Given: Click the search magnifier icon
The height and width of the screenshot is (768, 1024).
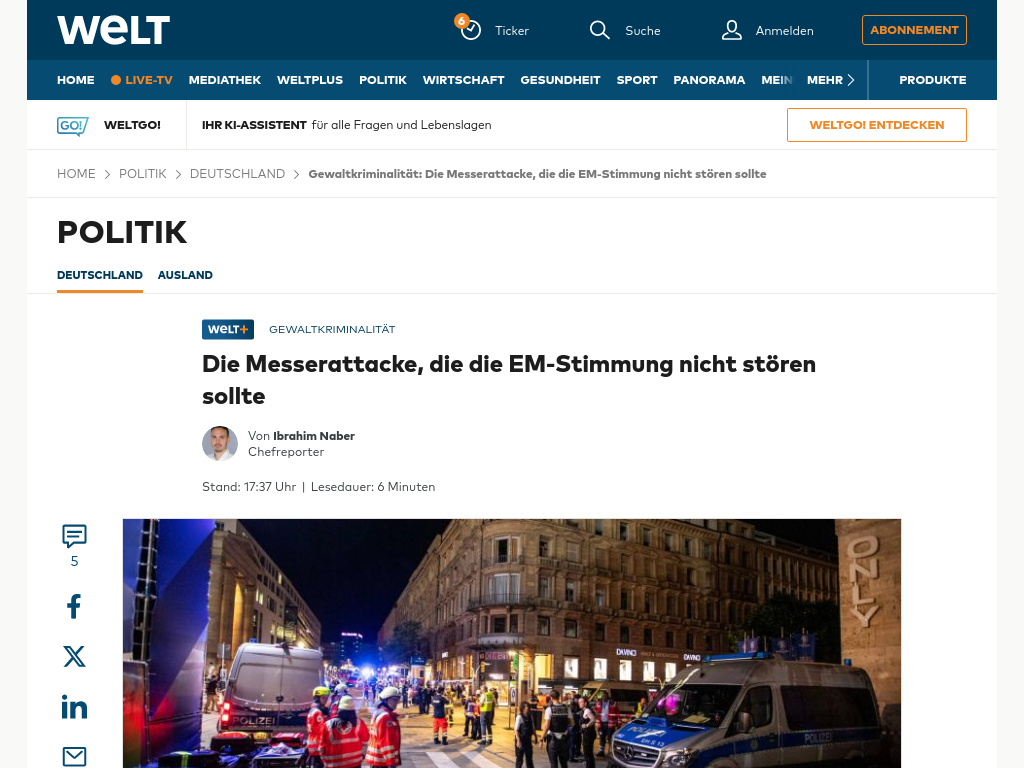Looking at the screenshot, I should [x=600, y=30].
